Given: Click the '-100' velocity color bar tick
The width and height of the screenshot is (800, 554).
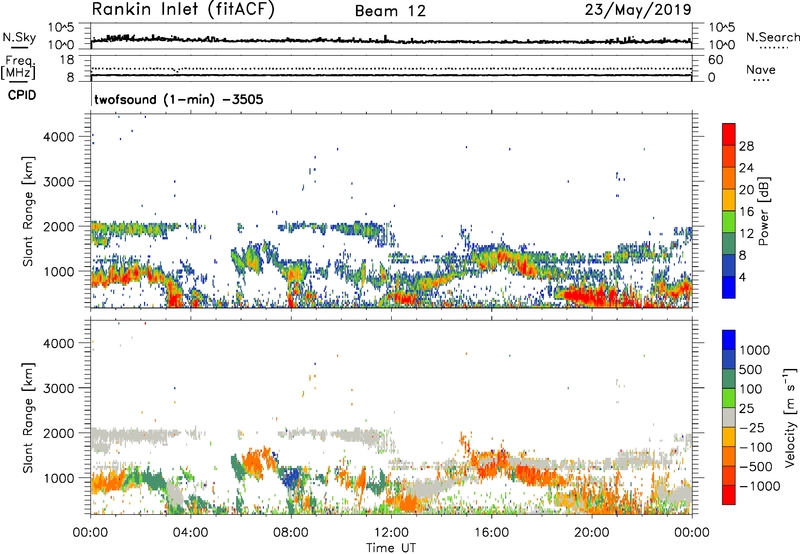Looking at the screenshot, I should click(x=755, y=447).
